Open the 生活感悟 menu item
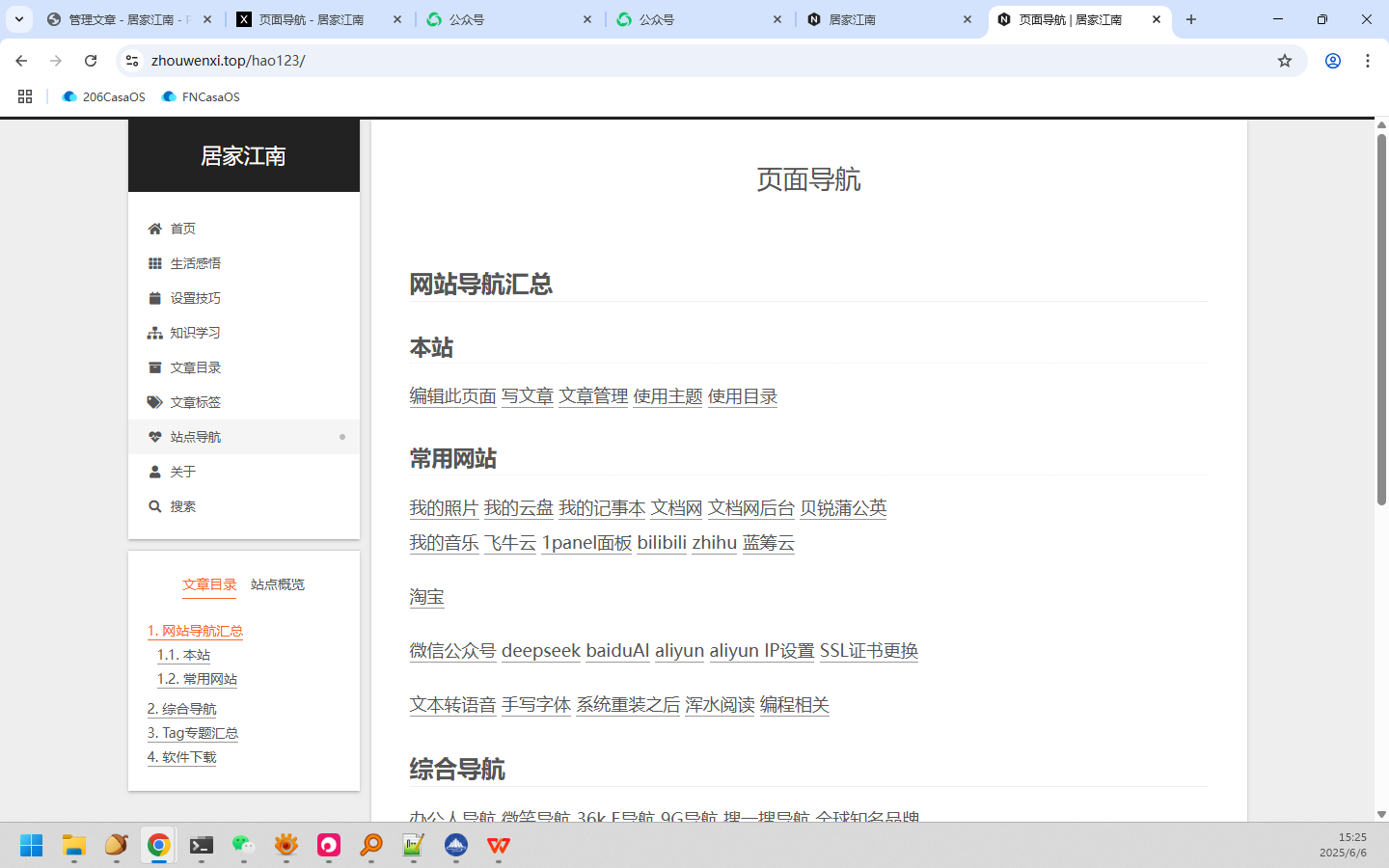Image resolution: width=1389 pixels, height=868 pixels. pos(244,263)
